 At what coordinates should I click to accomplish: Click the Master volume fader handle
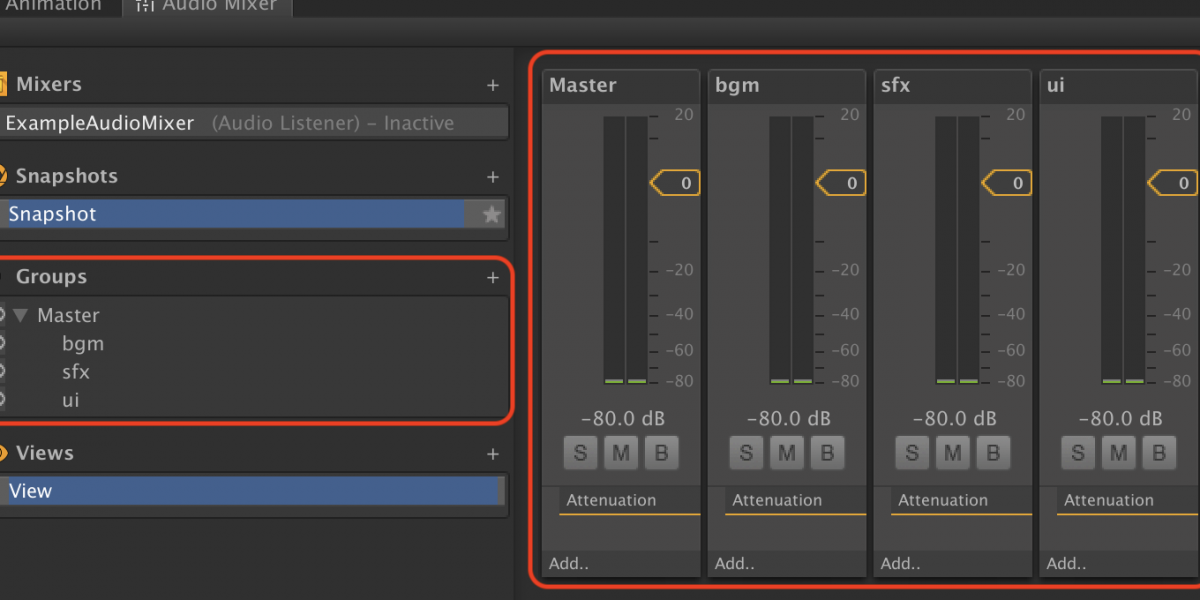click(676, 183)
